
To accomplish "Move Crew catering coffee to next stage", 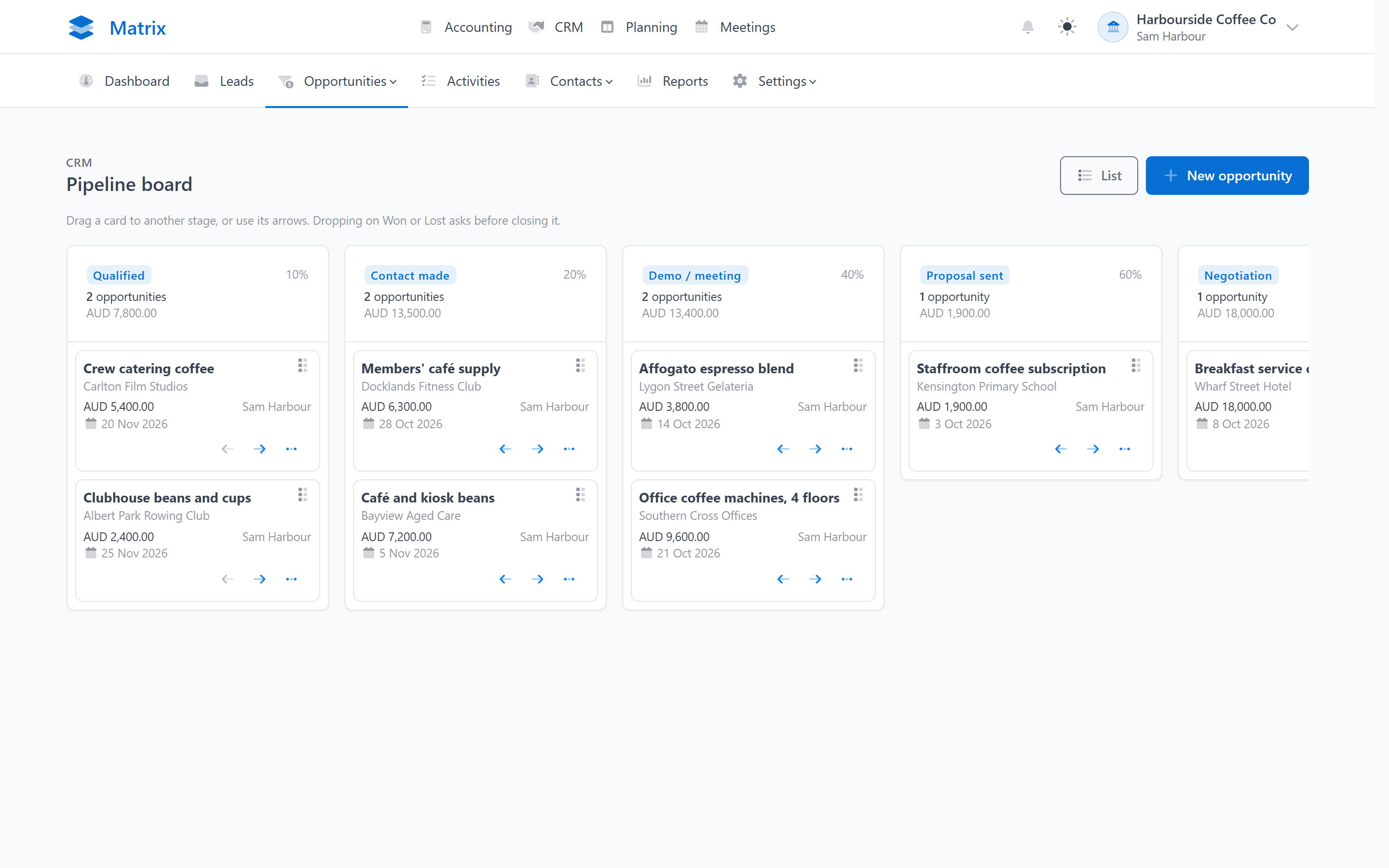I will point(259,449).
